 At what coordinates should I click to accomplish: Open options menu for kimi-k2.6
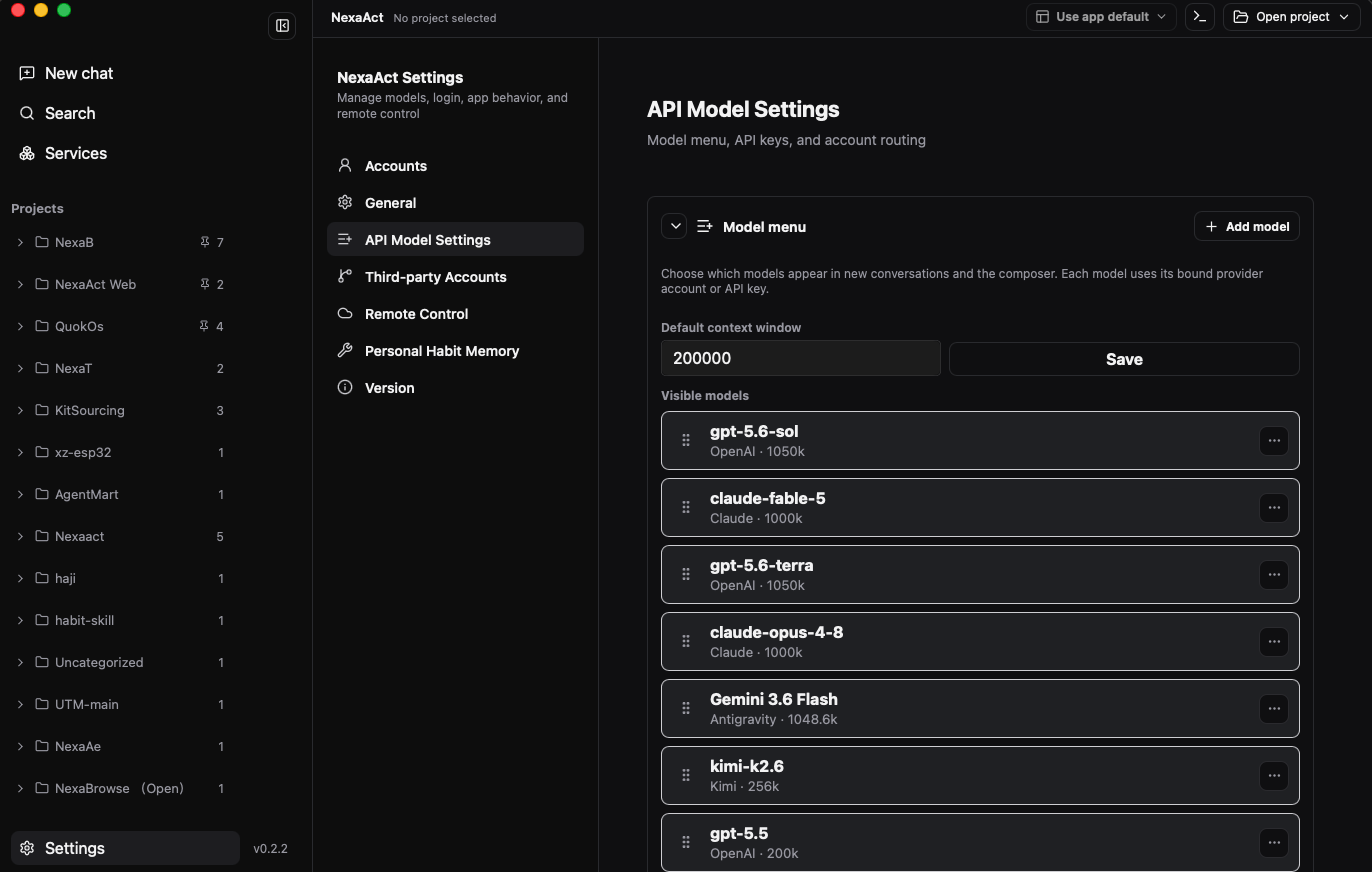click(1274, 775)
